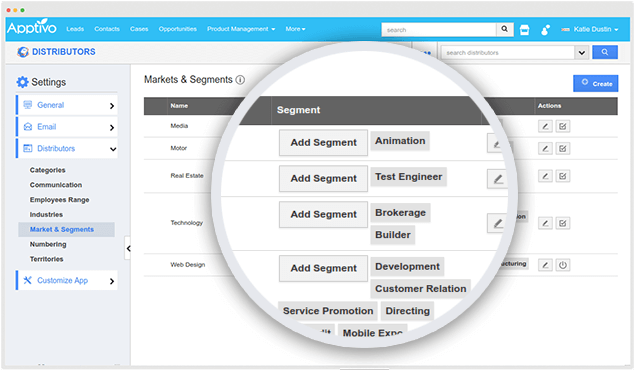
Task: Click the info icon beside Markets & Segments
Action: [x=240, y=80]
